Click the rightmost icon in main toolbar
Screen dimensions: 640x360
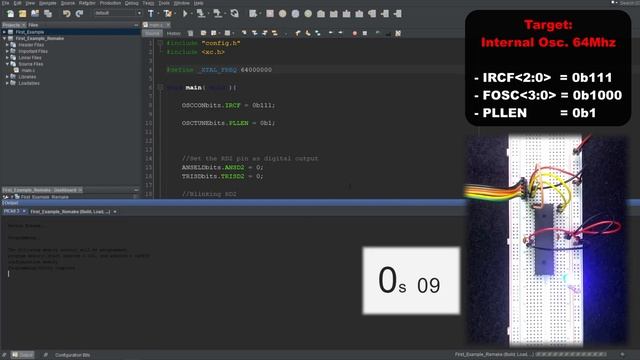point(398,13)
